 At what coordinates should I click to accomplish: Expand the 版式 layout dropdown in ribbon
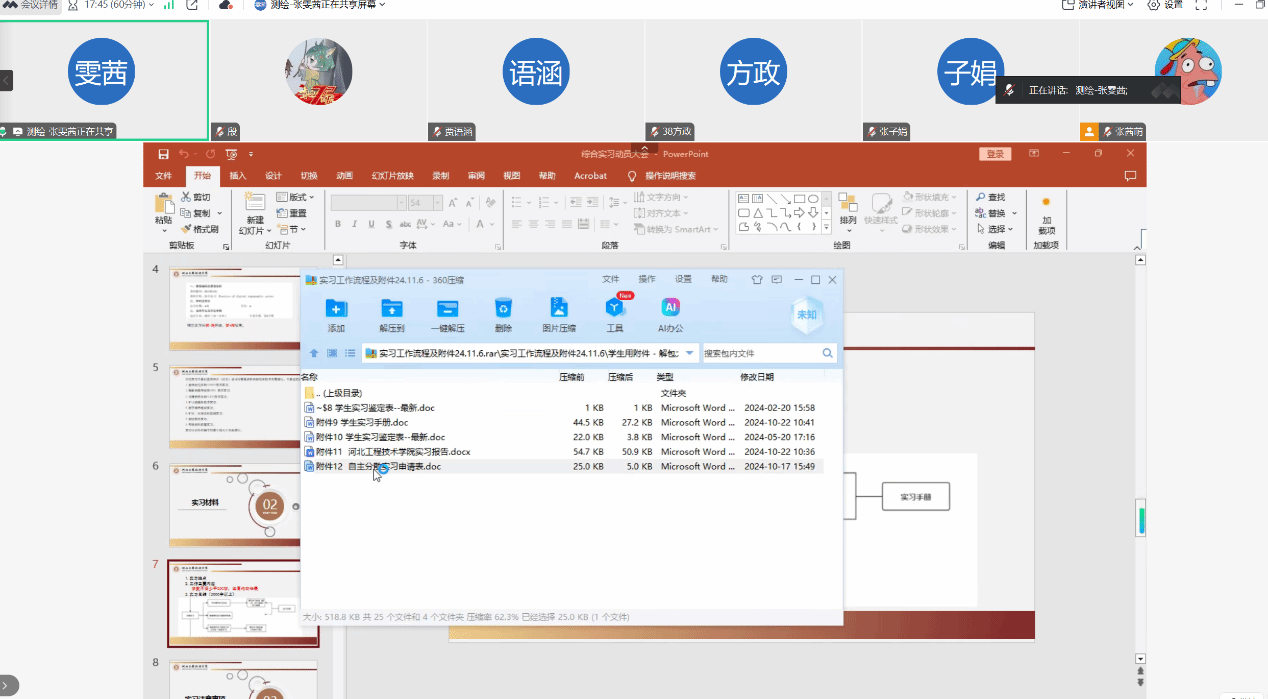(296, 197)
